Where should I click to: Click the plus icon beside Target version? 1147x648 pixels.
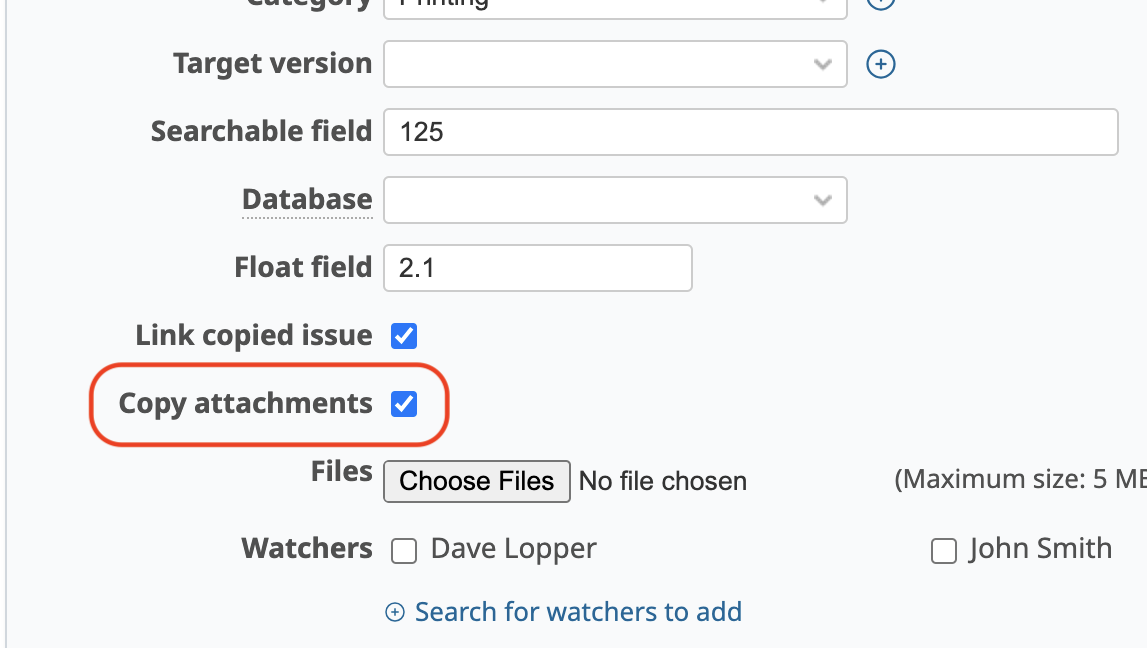click(880, 65)
